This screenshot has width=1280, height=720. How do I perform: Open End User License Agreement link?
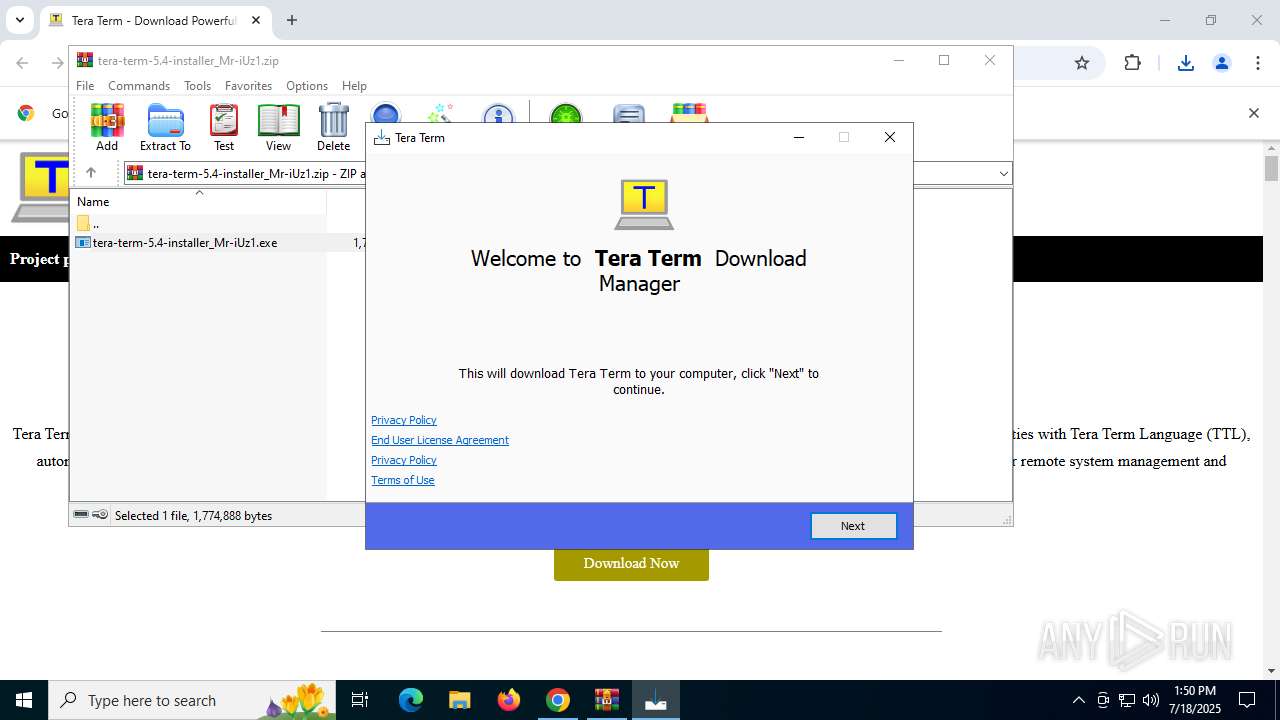point(440,440)
